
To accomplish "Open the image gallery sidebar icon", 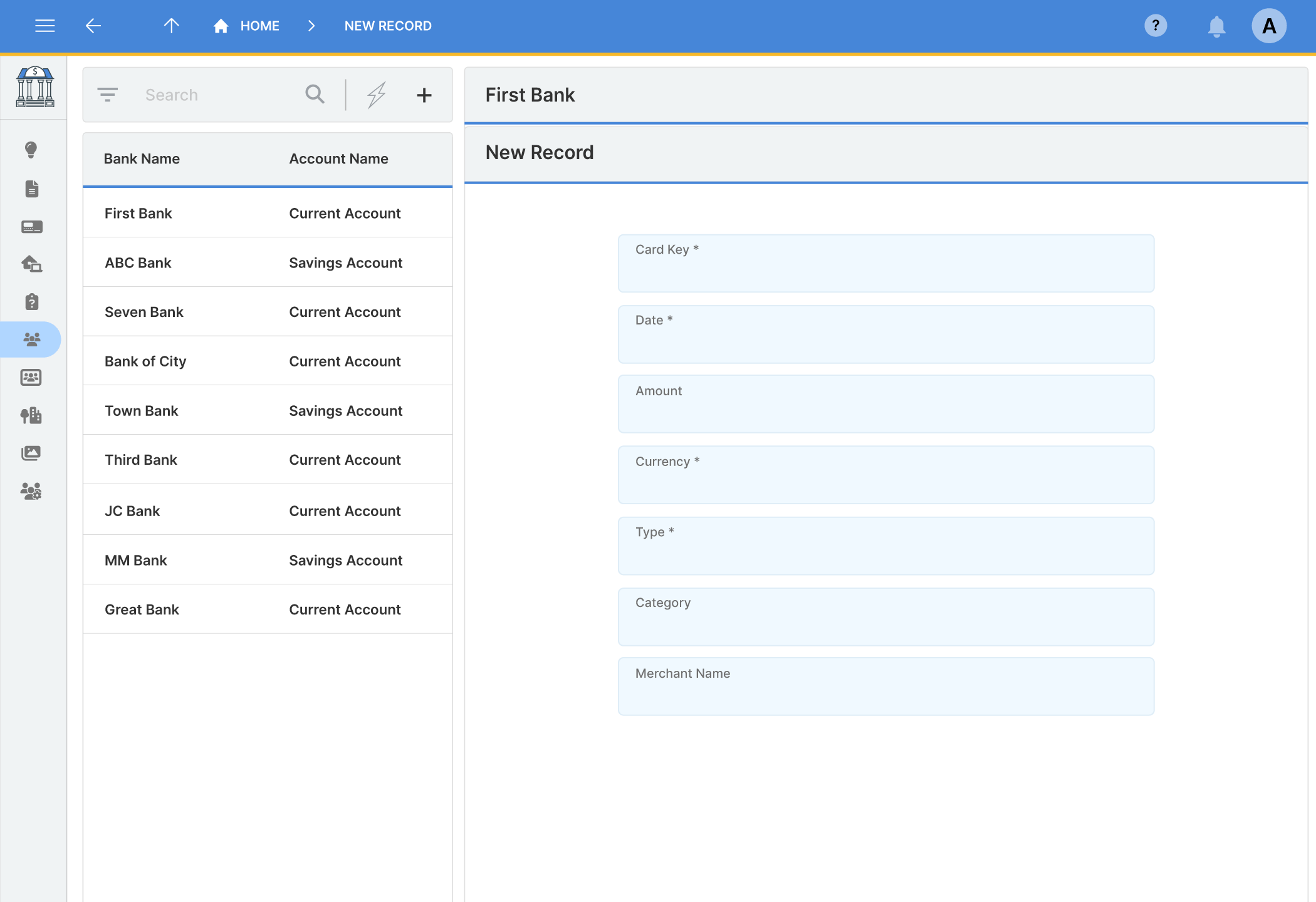I will 31,453.
